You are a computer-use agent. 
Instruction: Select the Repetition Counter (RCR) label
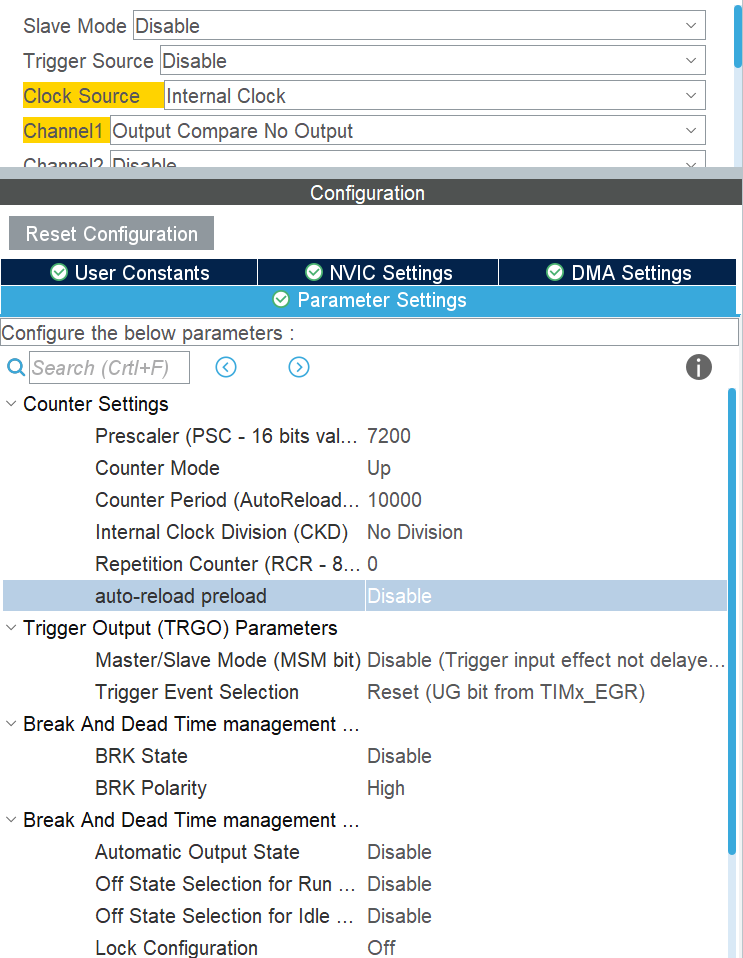(227, 564)
